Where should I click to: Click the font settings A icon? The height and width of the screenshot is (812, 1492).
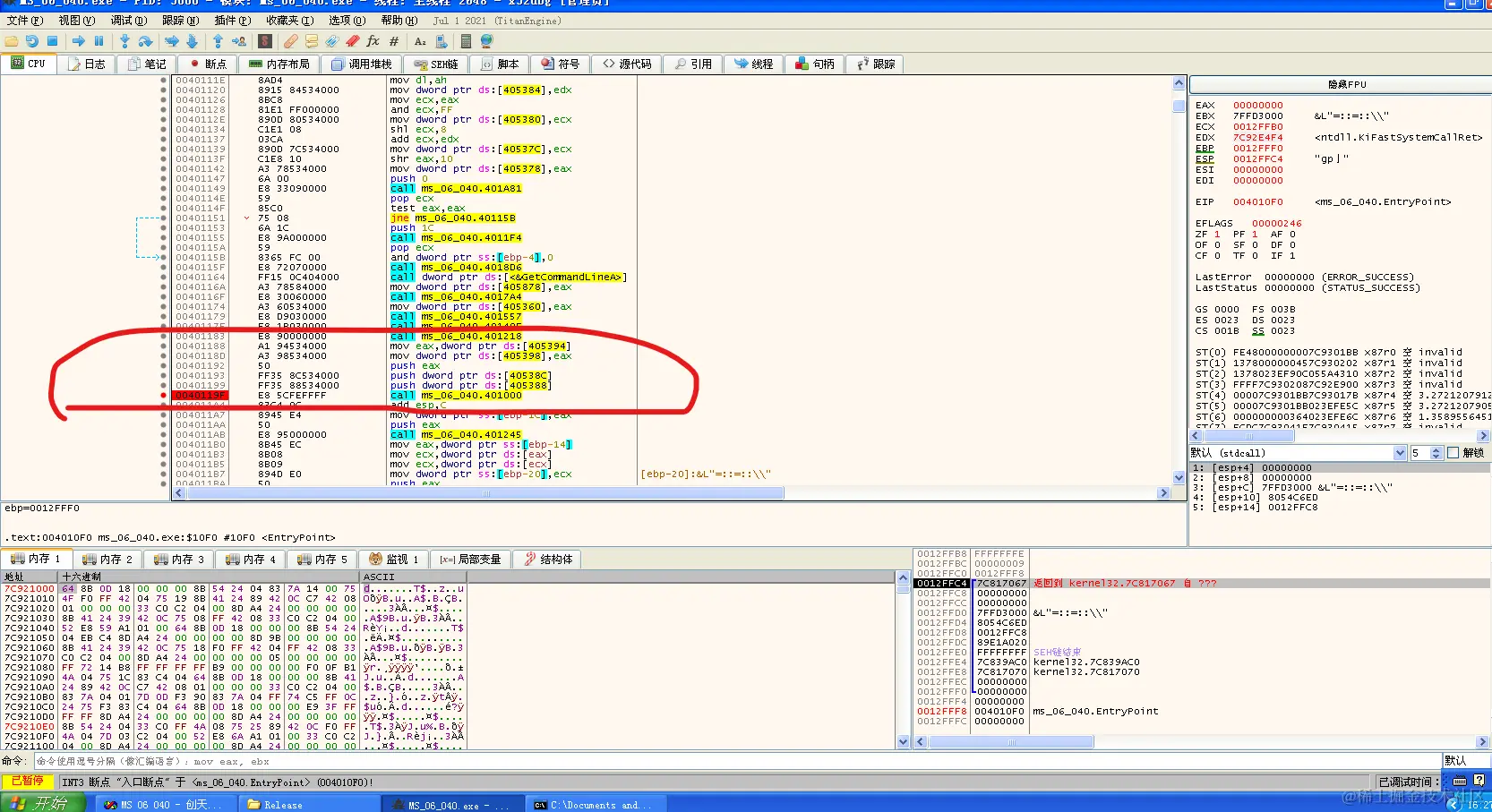pos(420,41)
